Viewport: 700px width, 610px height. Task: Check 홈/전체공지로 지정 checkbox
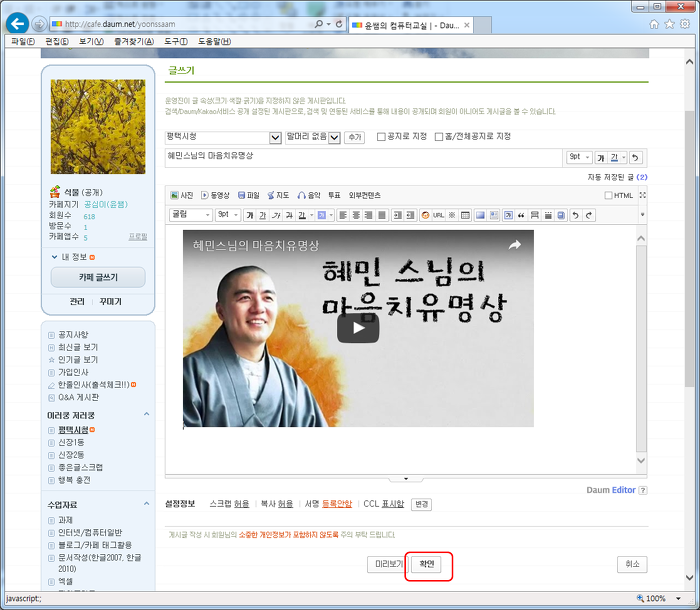439,137
